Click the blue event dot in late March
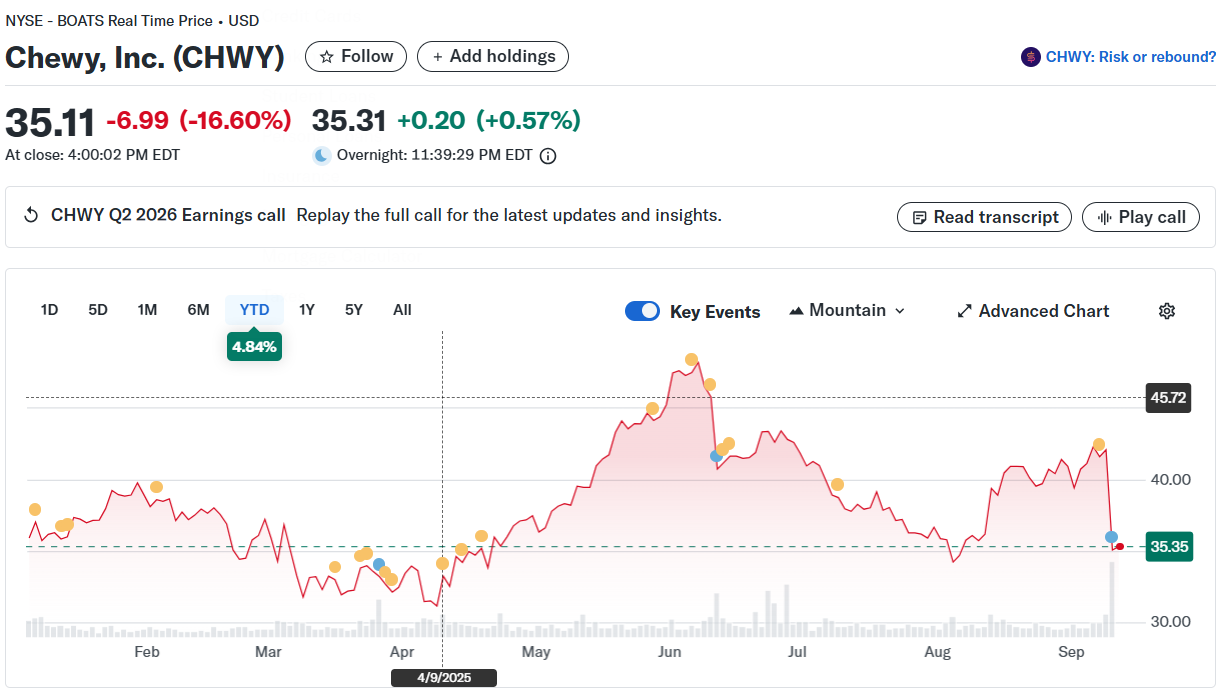Image resolution: width=1221 pixels, height=691 pixels. [x=378, y=564]
